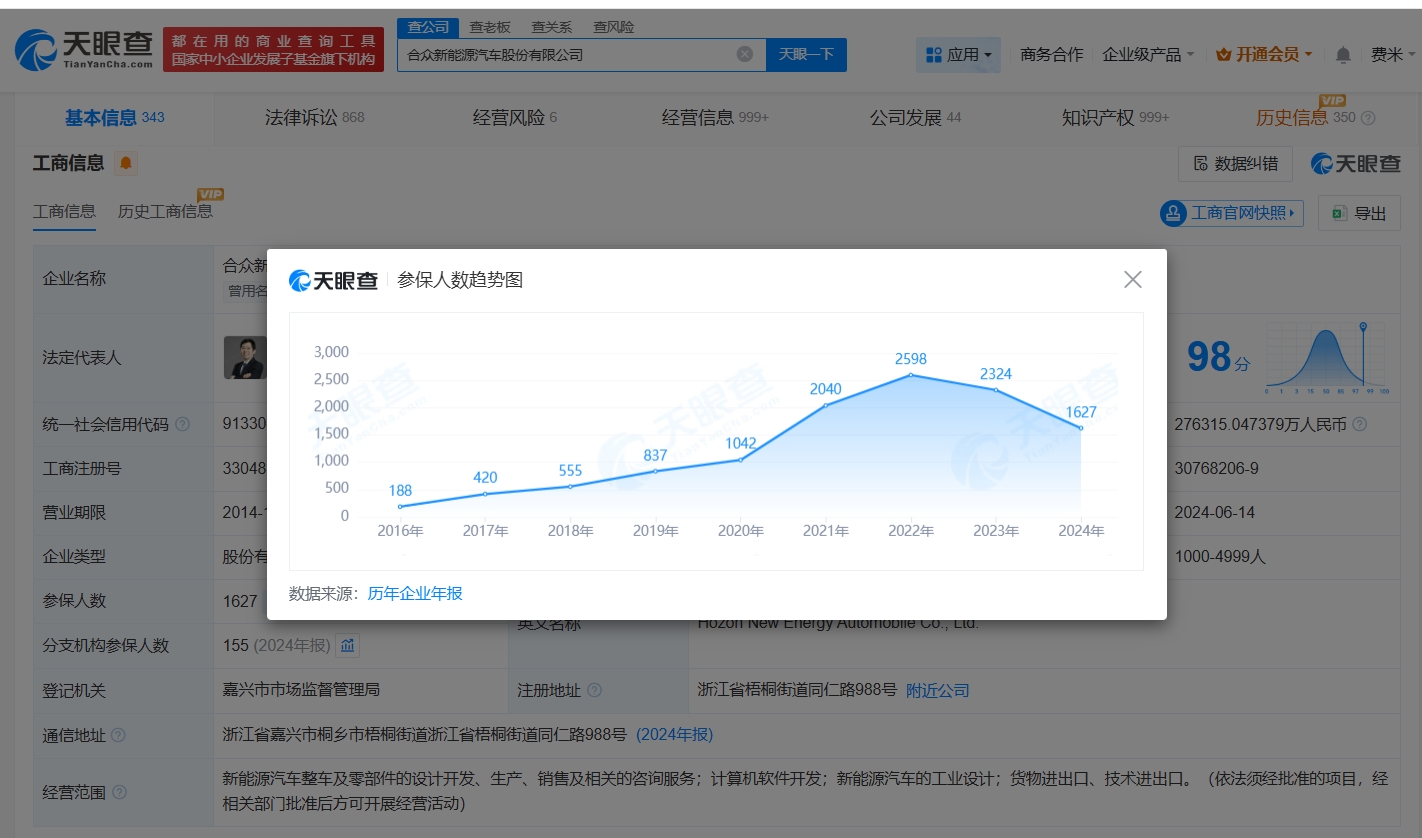Click the notification bell icon in header
1422x838 pixels.
tap(1343, 55)
